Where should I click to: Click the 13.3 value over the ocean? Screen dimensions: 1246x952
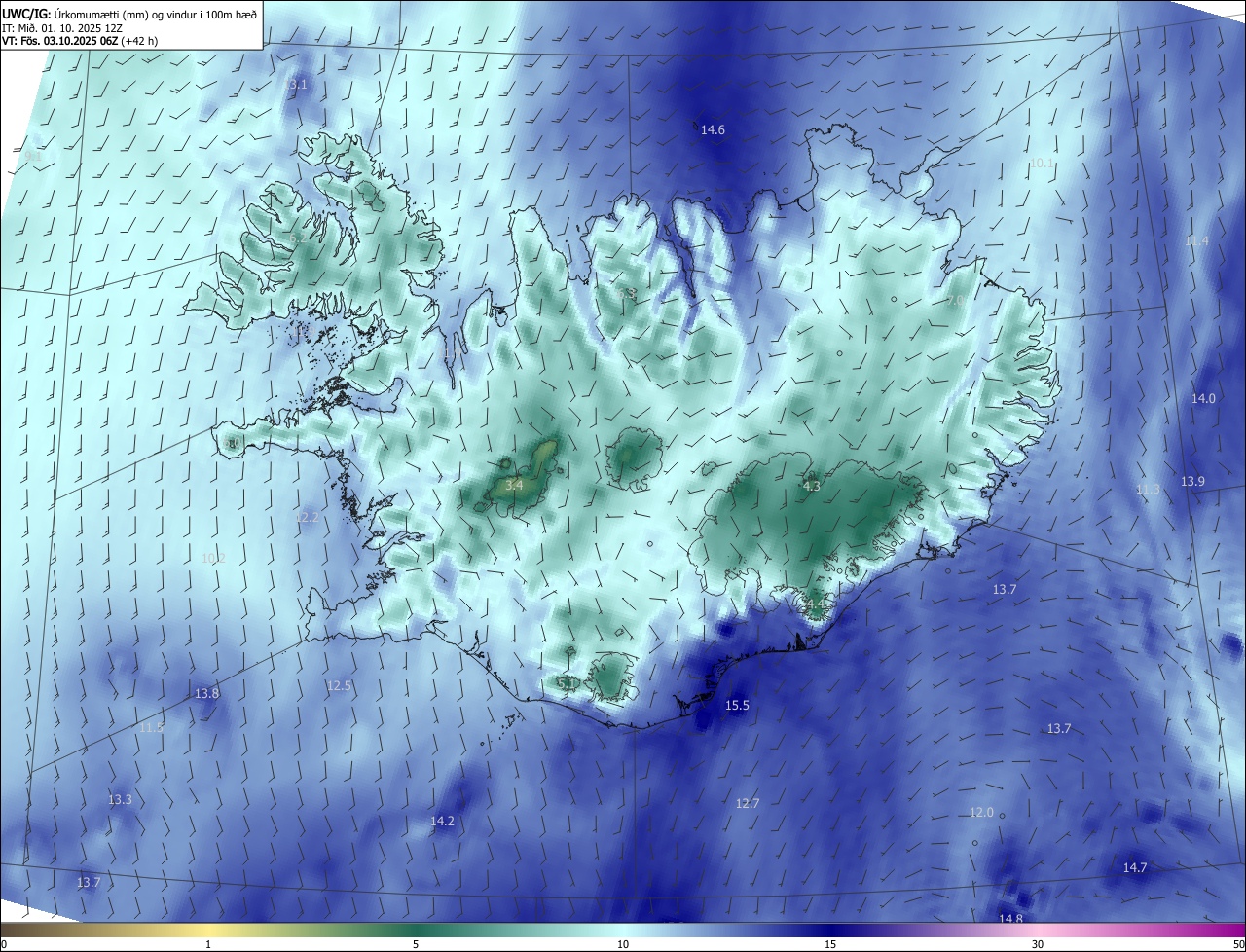tap(120, 799)
